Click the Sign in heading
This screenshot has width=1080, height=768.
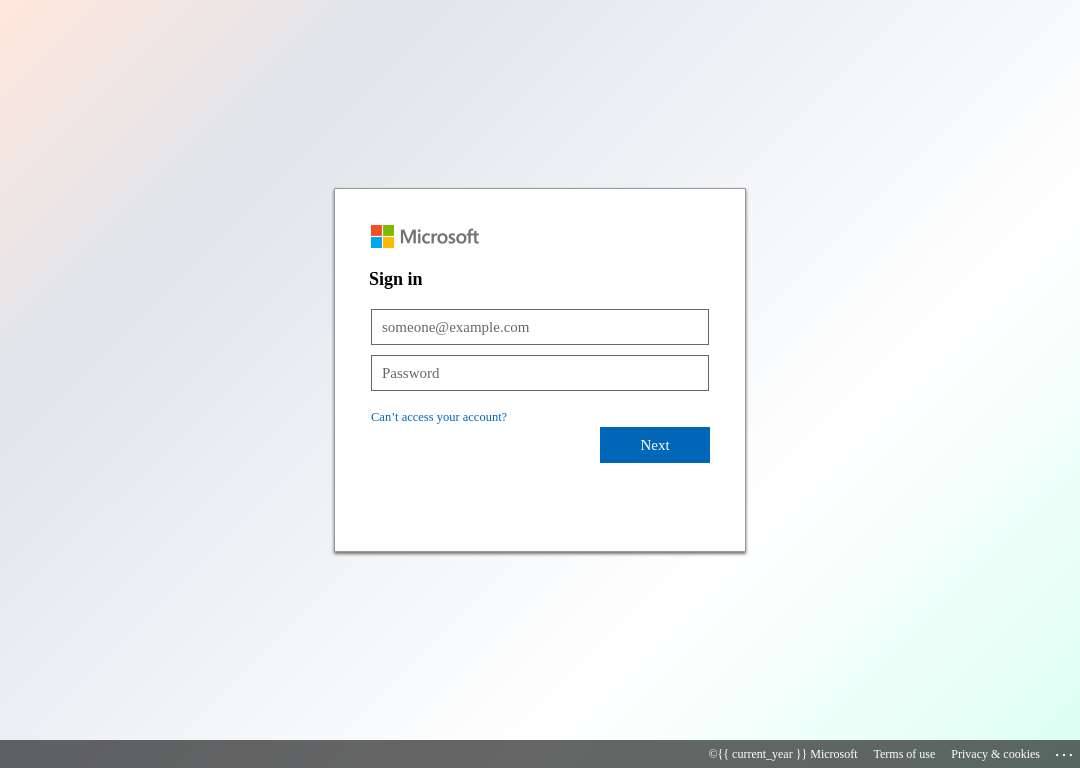(395, 279)
